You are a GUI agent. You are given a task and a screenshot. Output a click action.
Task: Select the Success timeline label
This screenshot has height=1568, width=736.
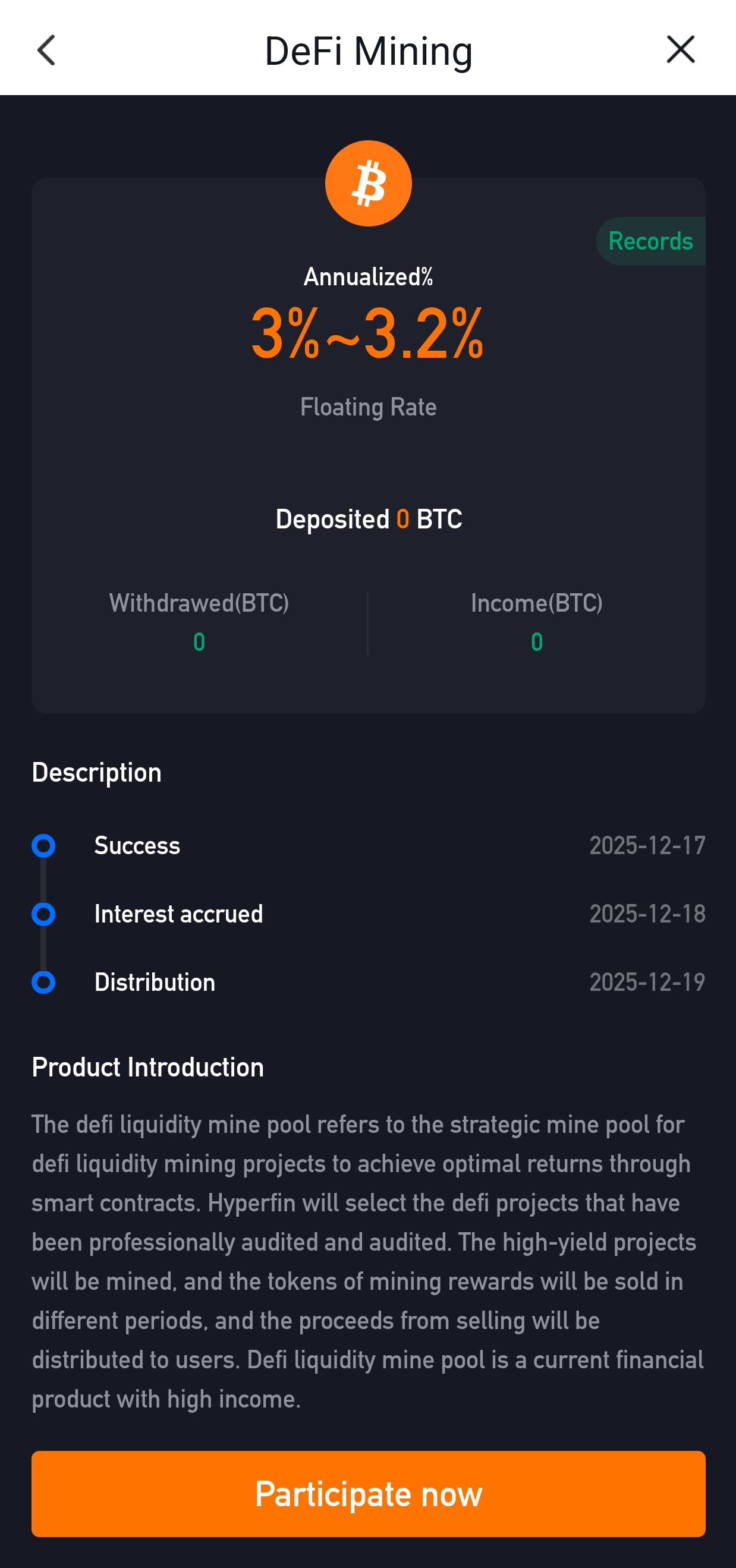(x=137, y=845)
